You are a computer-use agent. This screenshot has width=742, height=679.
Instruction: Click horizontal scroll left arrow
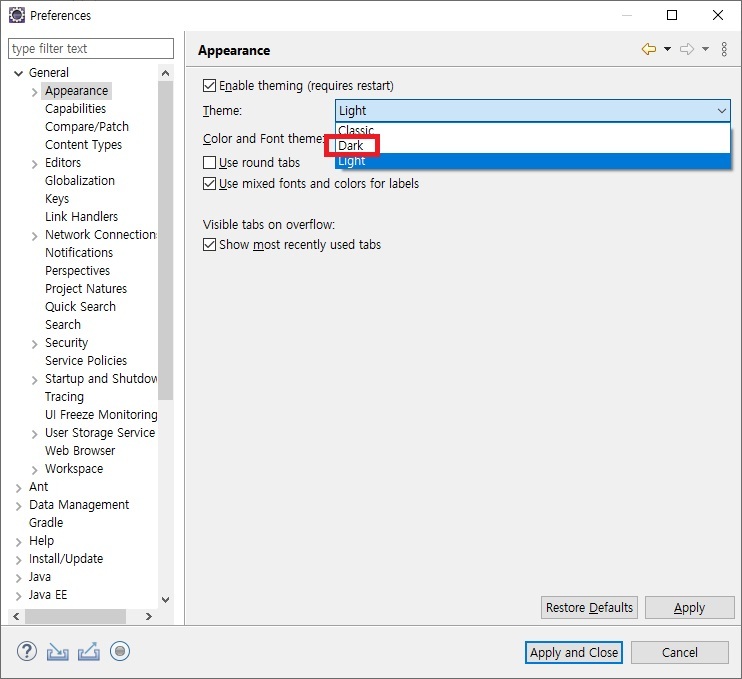(17, 616)
